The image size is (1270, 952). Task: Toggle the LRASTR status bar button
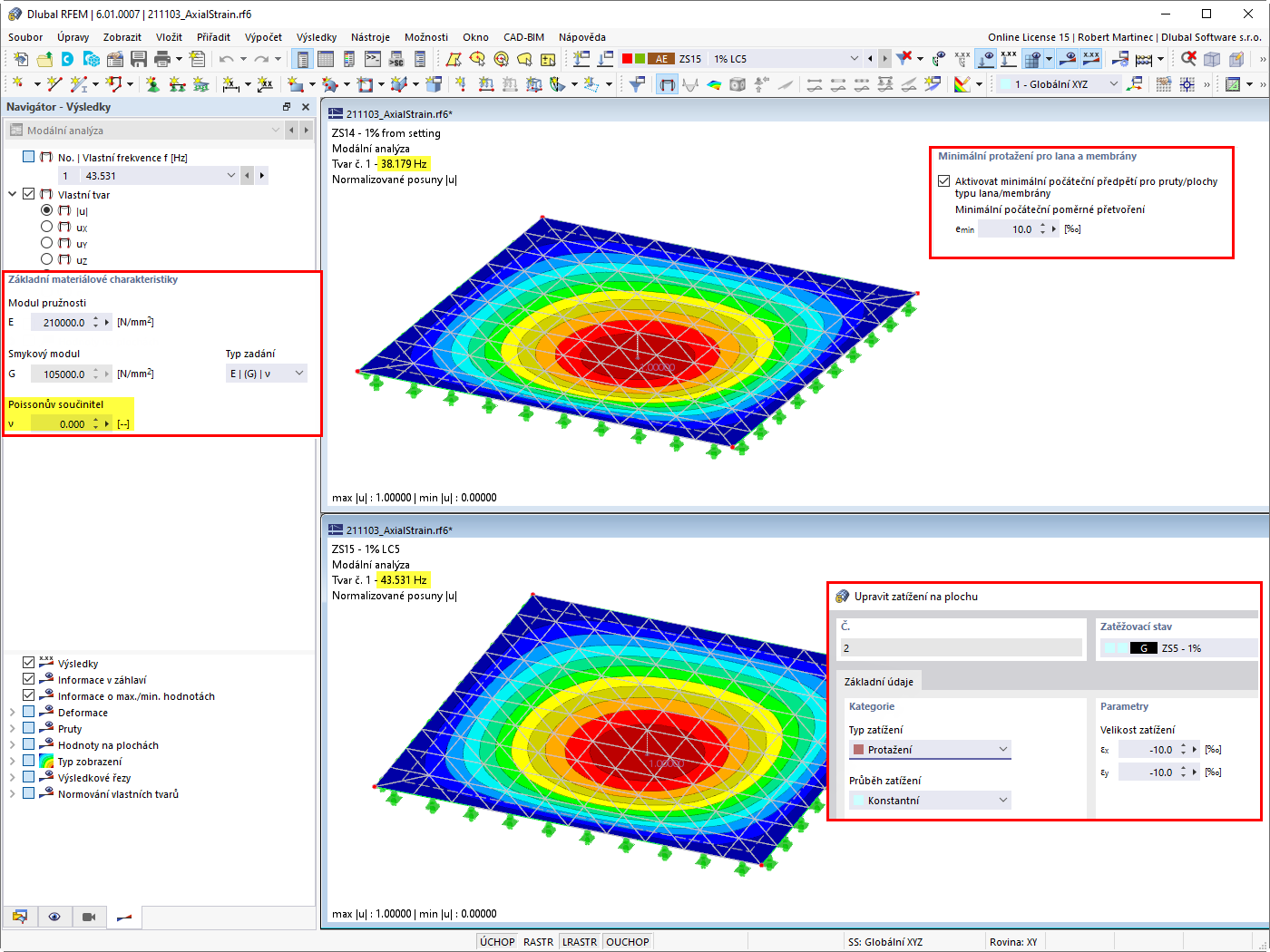click(x=580, y=942)
